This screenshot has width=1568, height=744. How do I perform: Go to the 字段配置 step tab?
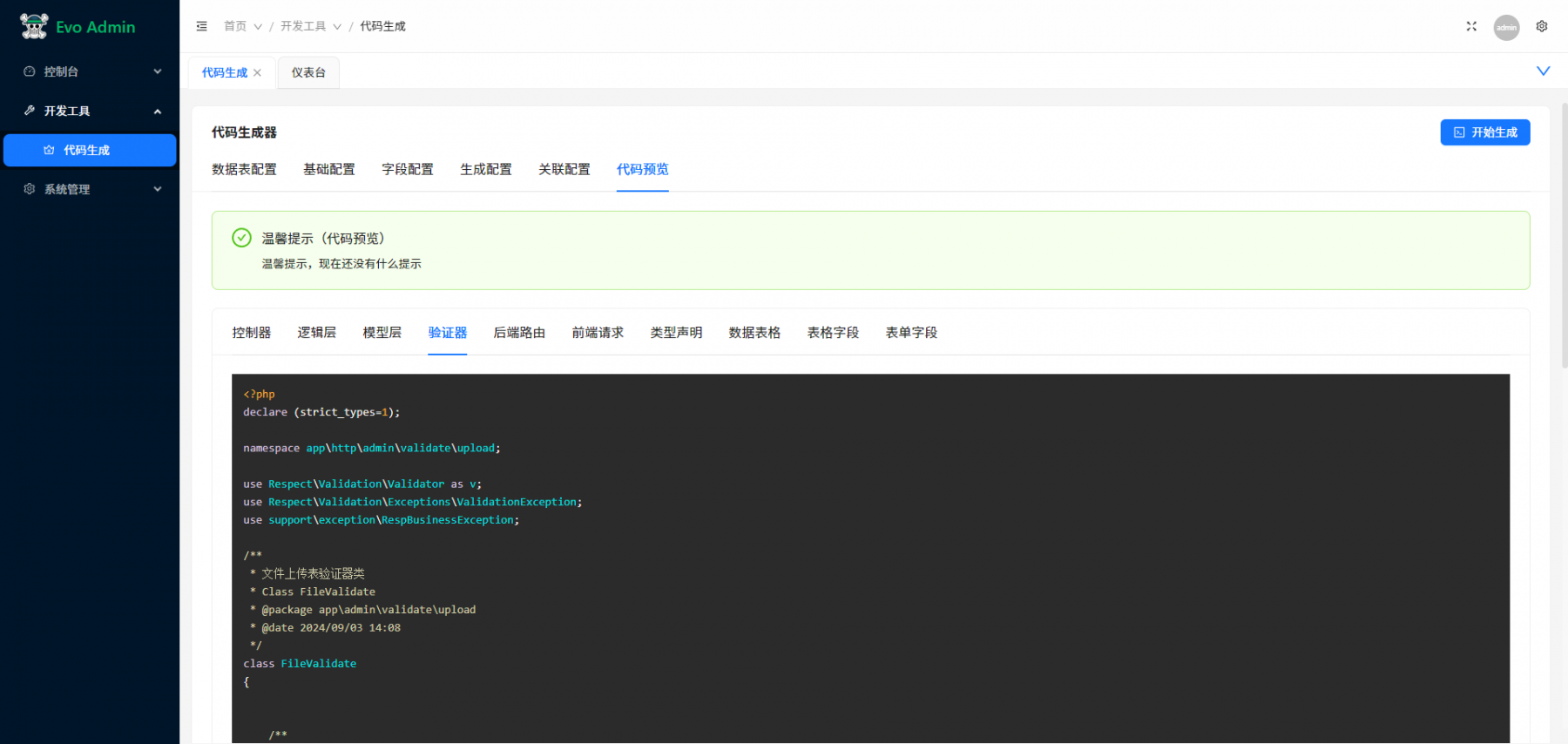pyautogui.click(x=408, y=169)
